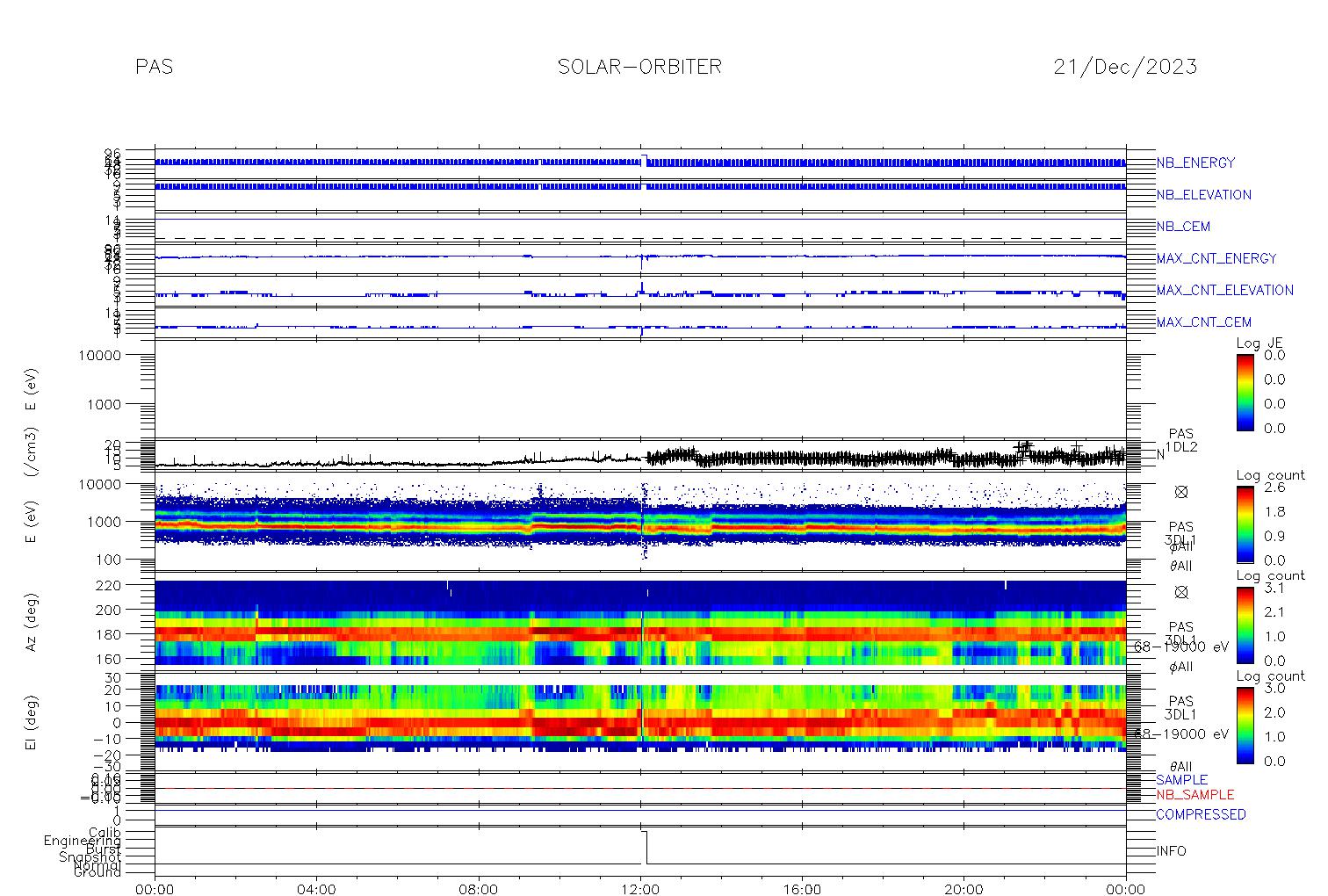The image size is (1328, 896).
Task: Click the crossed-circle symbol beside the azimuth spectrogram
Action: click(1181, 592)
